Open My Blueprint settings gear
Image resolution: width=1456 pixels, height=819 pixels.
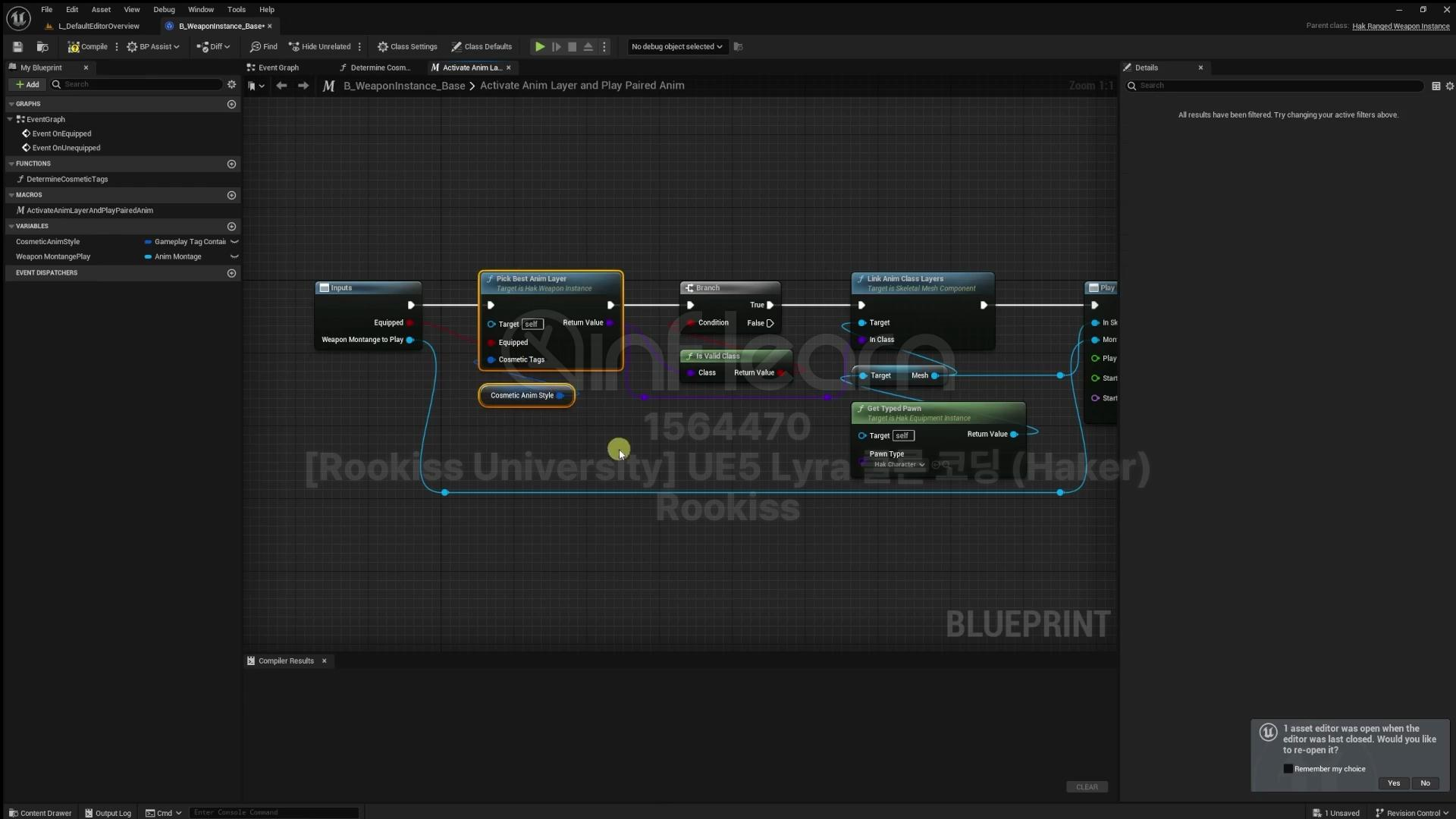(x=231, y=85)
